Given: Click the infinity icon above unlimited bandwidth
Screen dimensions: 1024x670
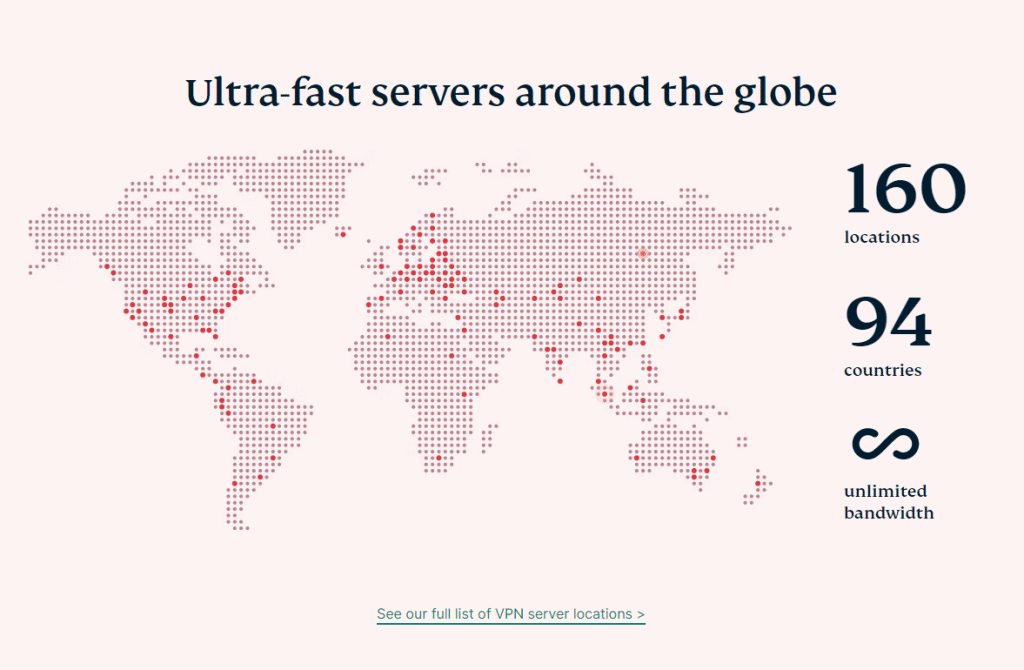Looking at the screenshot, I should pos(885,444).
